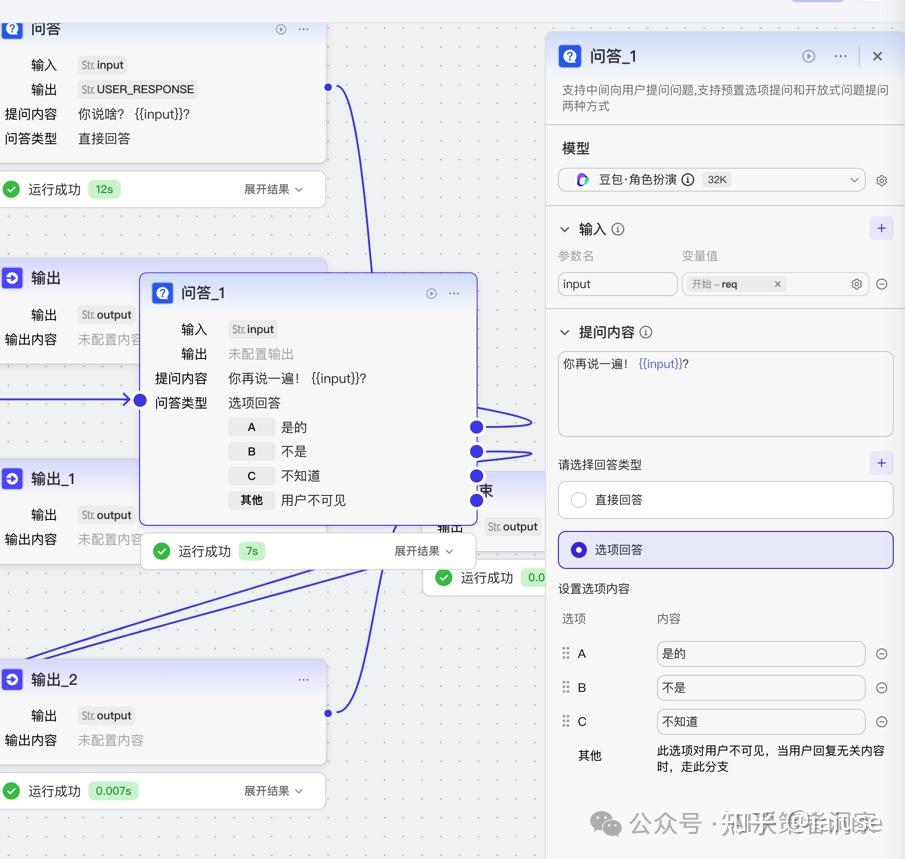Select the 选项回答 radio option
This screenshot has width=905, height=859.
tap(579, 549)
